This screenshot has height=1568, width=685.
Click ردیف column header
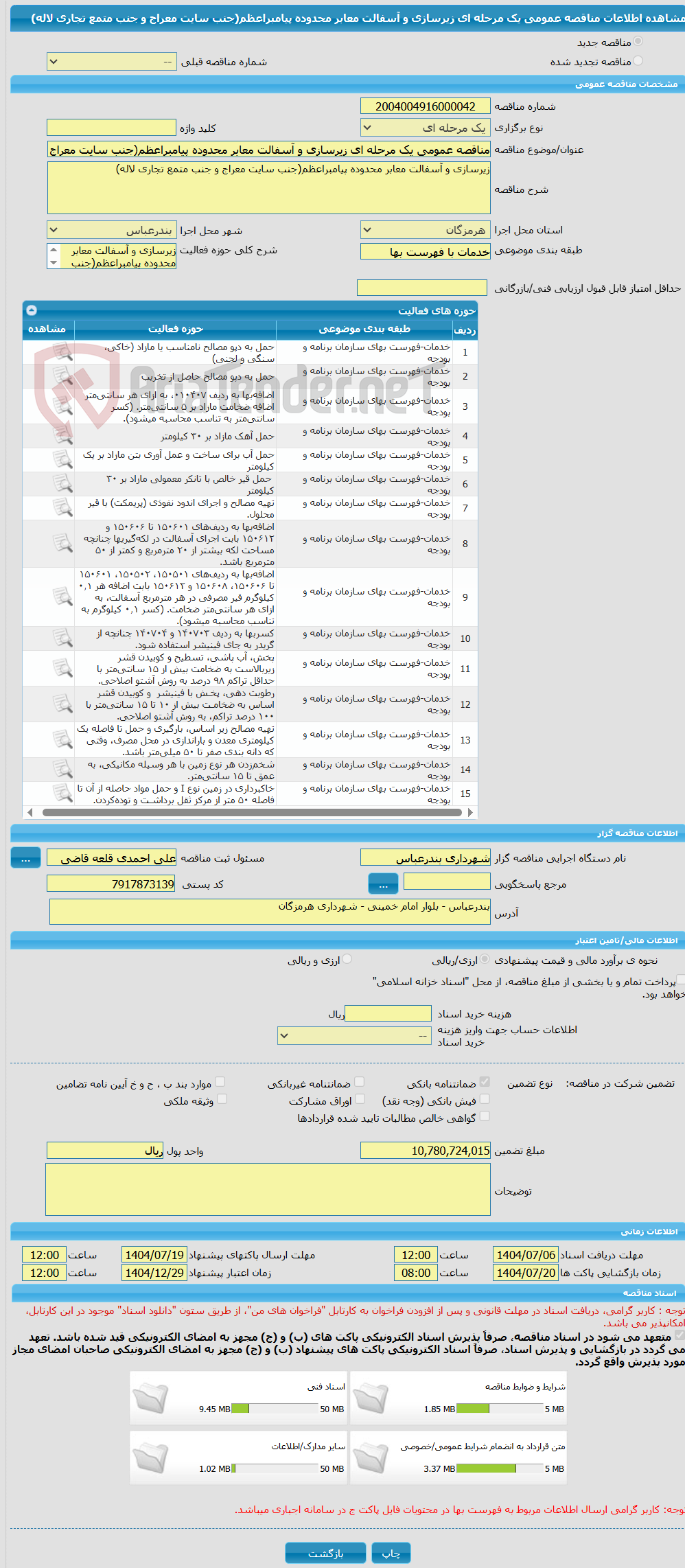[x=465, y=330]
